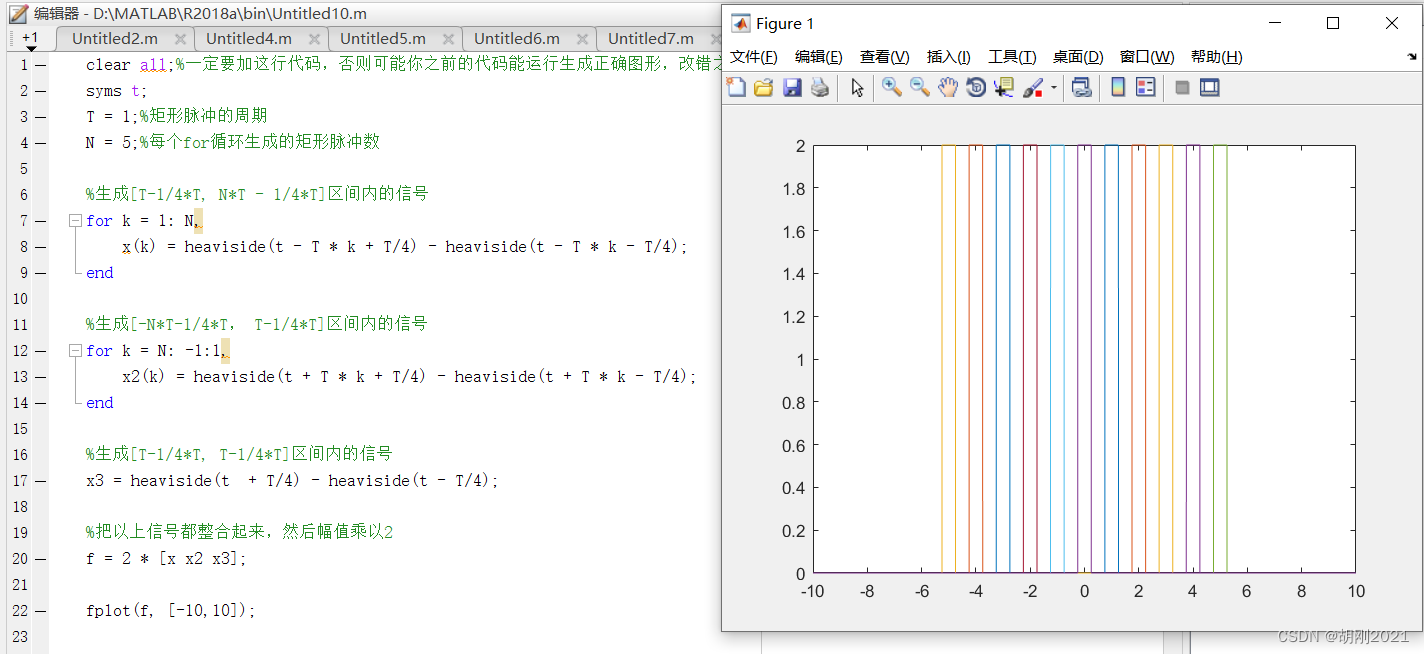Insert a legend into the plot
This screenshot has height=654, width=1424.
click(1146, 88)
